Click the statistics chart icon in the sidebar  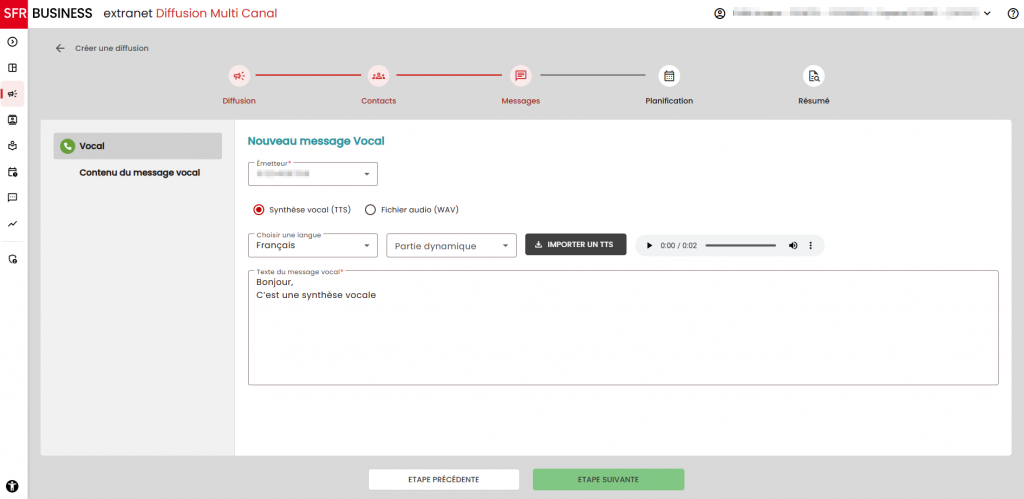(x=12, y=224)
